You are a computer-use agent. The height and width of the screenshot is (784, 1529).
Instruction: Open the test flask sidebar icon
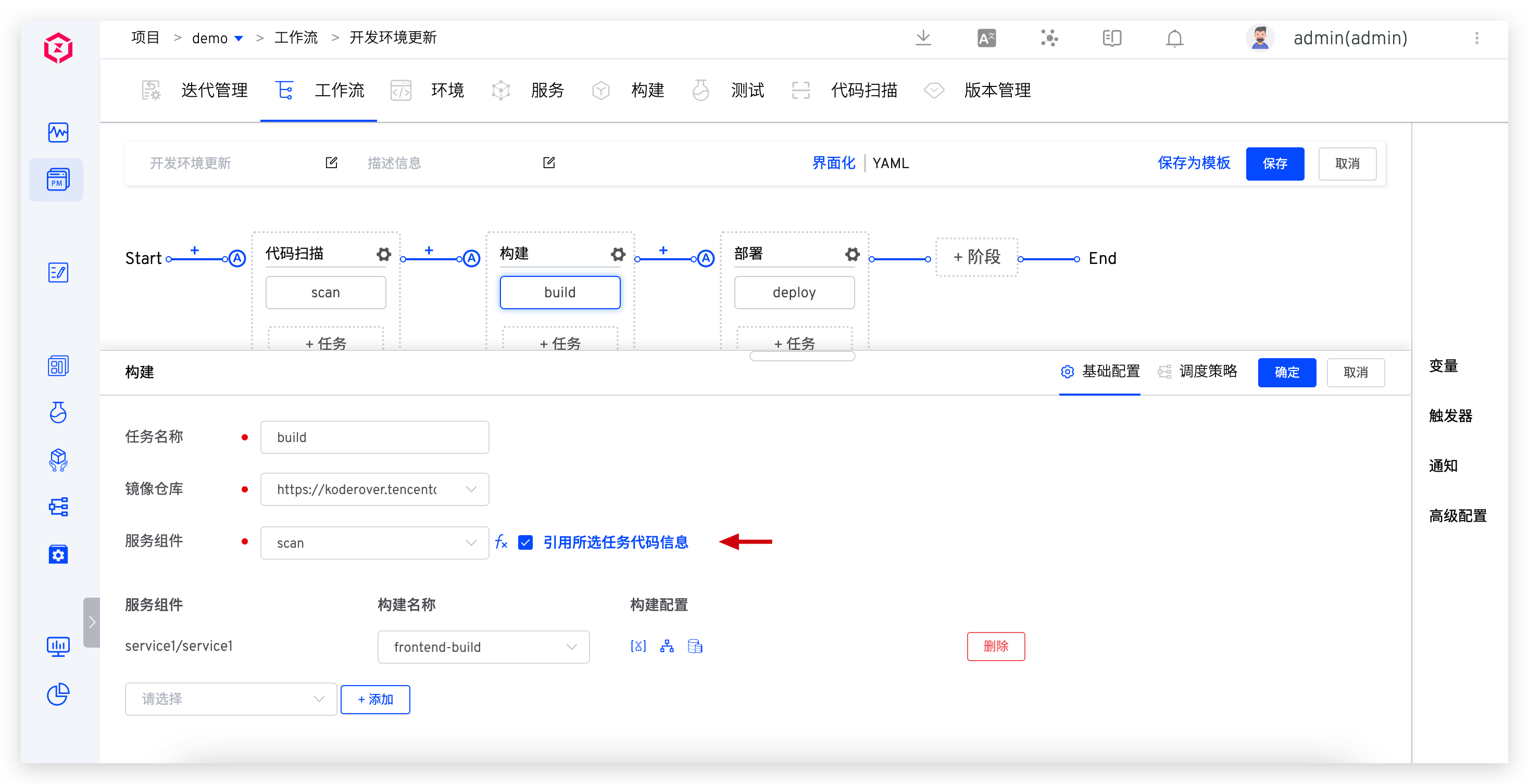[x=58, y=412]
